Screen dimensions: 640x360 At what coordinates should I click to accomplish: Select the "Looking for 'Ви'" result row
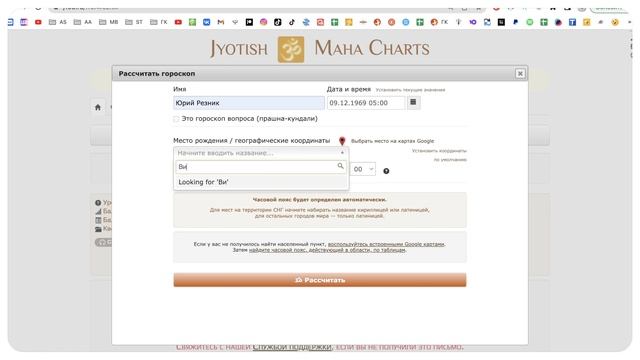[x=261, y=182]
